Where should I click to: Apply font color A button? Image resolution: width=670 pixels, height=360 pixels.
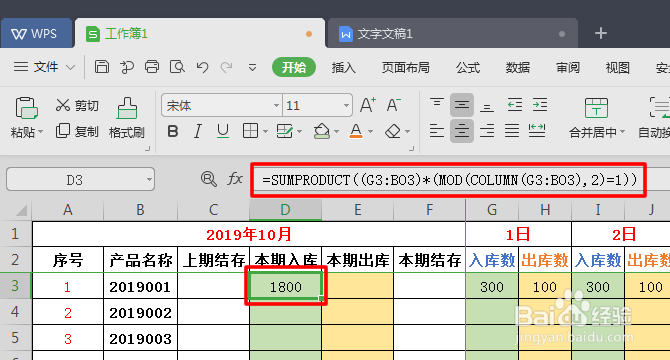pyautogui.click(x=356, y=131)
